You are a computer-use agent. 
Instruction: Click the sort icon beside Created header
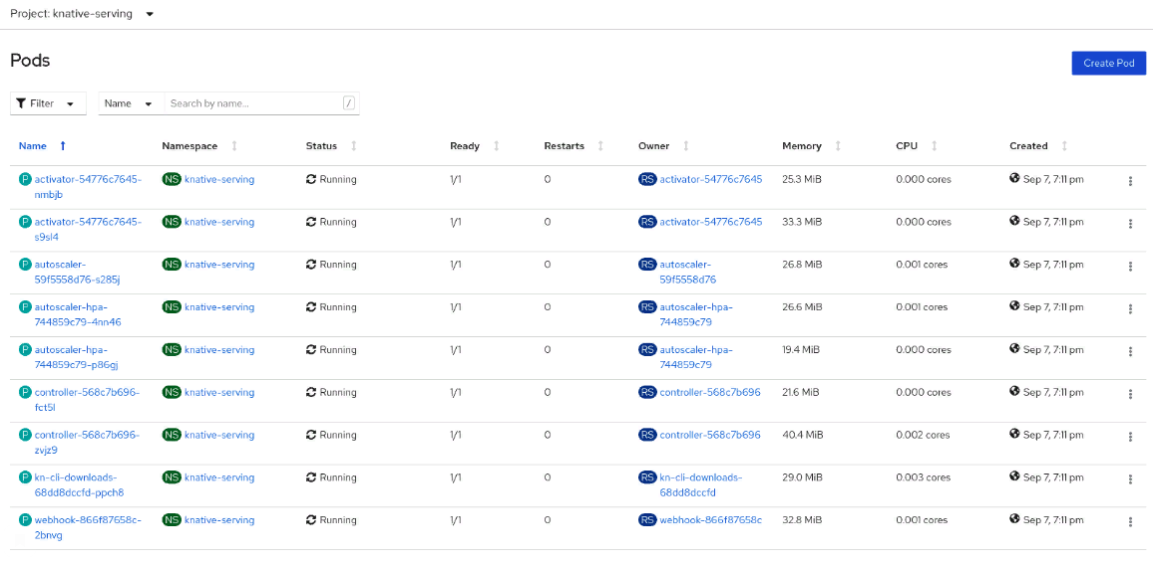(1064, 146)
